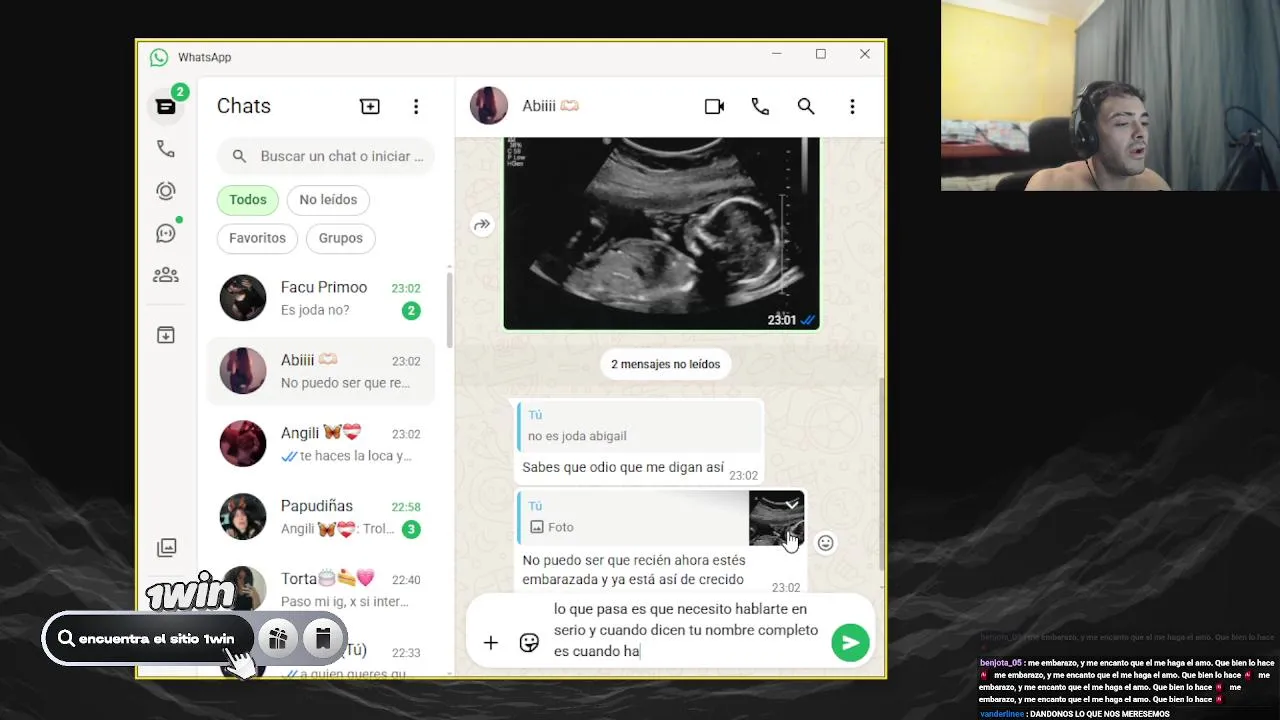Select the Favoritos chat filter
Viewport: 1280px width, 720px height.
coord(257,238)
